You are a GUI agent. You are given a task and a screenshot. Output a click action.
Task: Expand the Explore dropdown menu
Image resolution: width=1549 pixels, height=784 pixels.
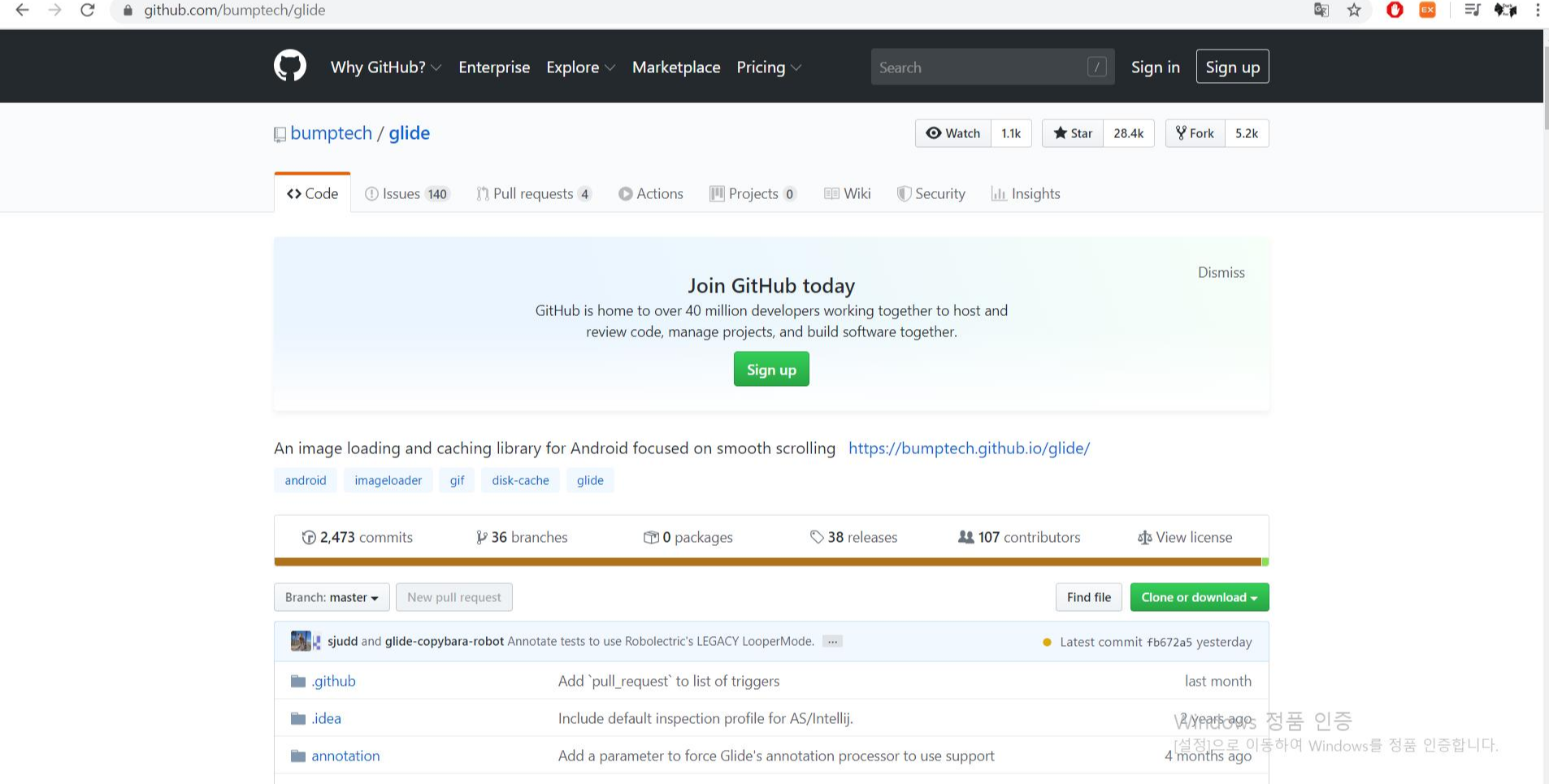coord(580,67)
